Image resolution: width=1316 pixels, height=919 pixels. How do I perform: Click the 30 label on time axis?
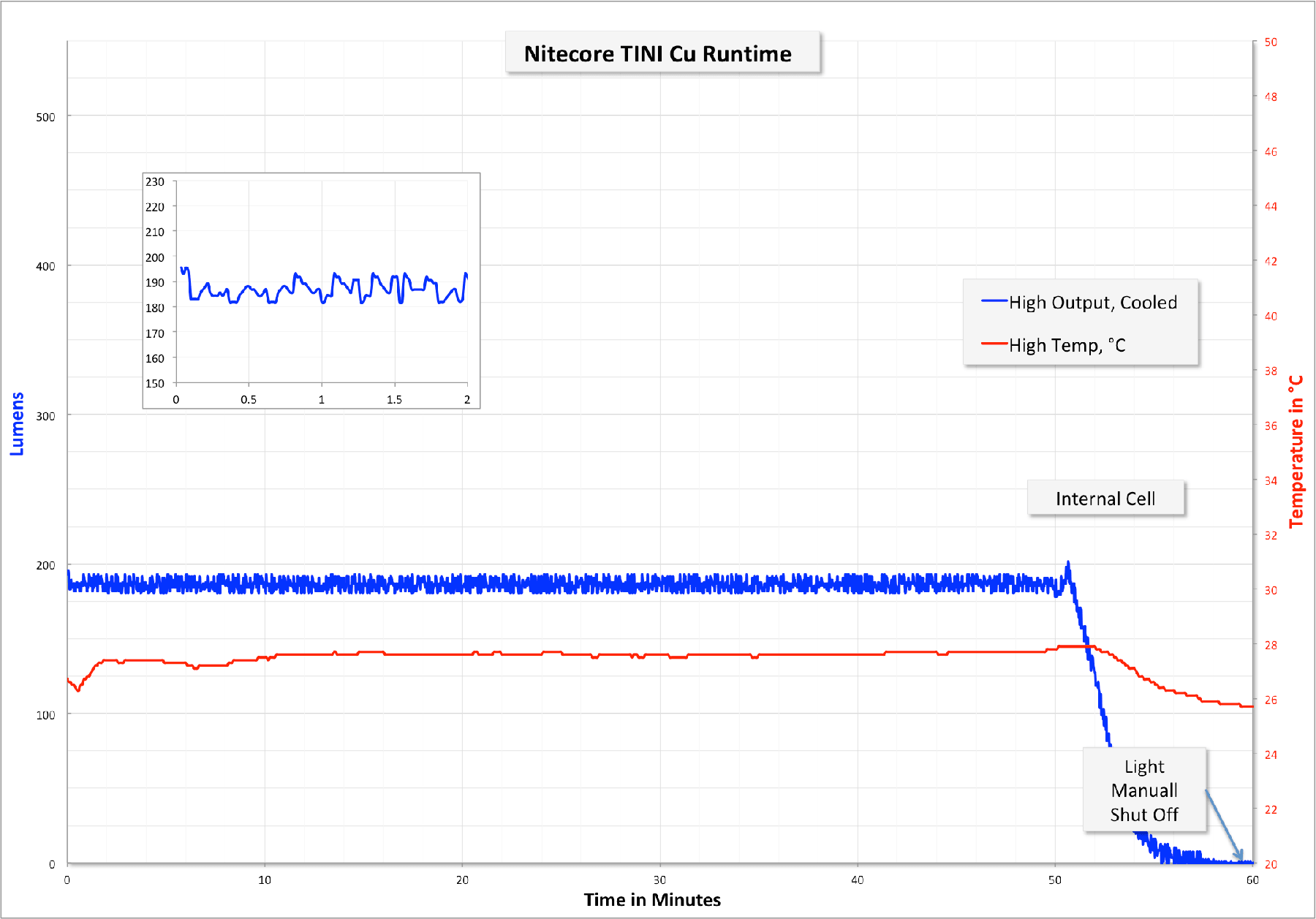click(x=659, y=880)
